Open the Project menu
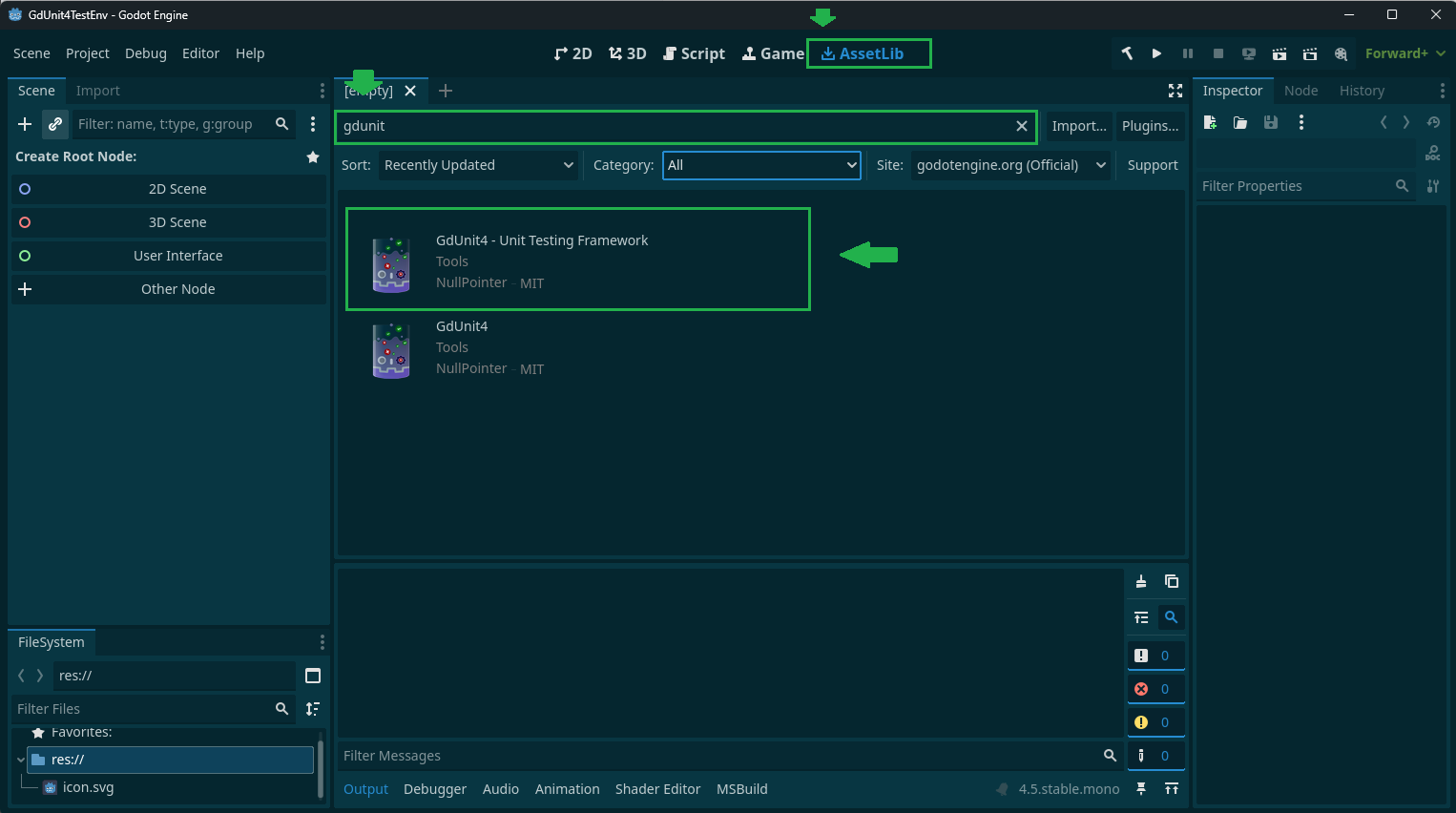Screen dimensions: 1456x813 click(87, 53)
